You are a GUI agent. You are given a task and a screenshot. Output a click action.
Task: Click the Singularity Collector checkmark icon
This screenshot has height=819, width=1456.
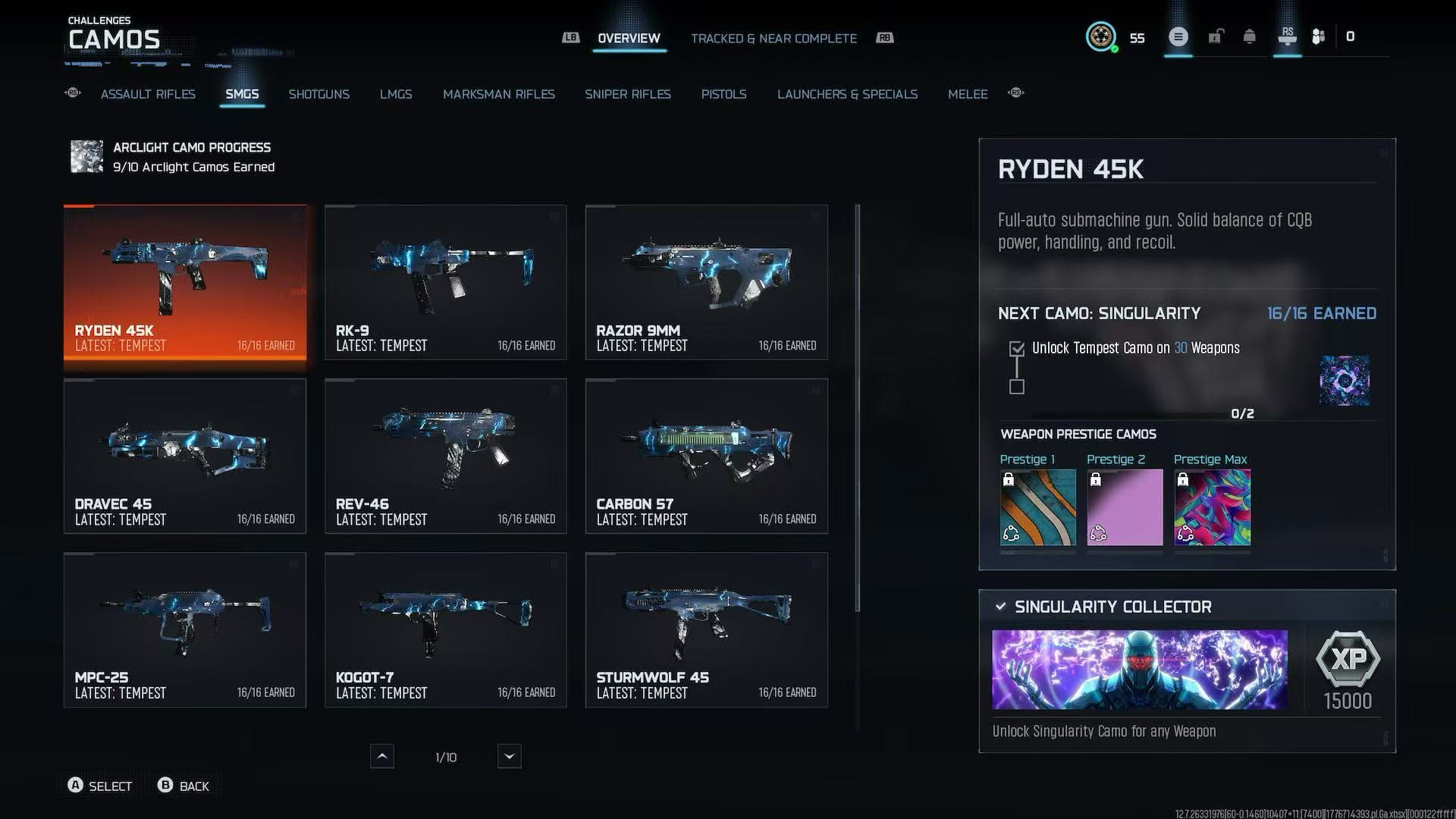point(1000,607)
